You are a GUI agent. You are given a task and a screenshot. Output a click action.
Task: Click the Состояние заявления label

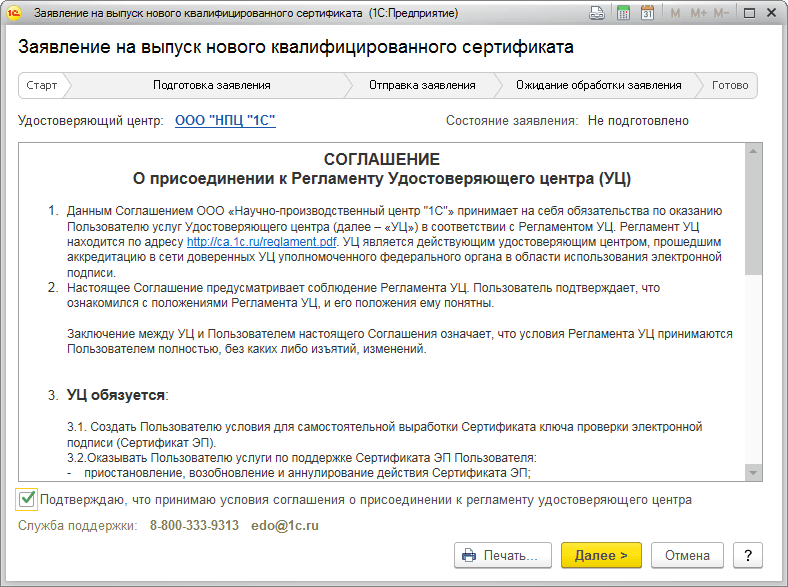pyautogui.click(x=512, y=121)
